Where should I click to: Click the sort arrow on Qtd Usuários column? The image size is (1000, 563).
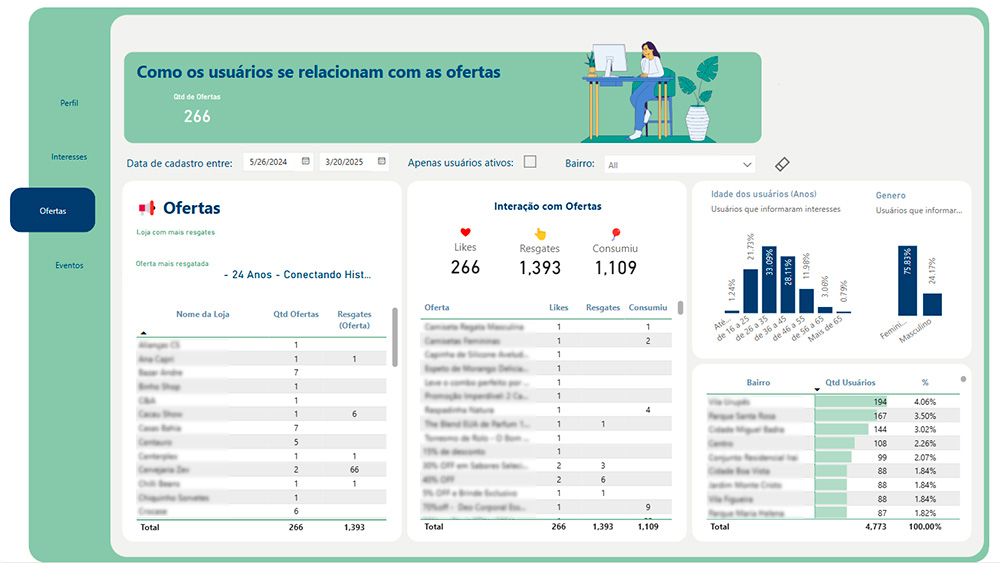tap(817, 390)
